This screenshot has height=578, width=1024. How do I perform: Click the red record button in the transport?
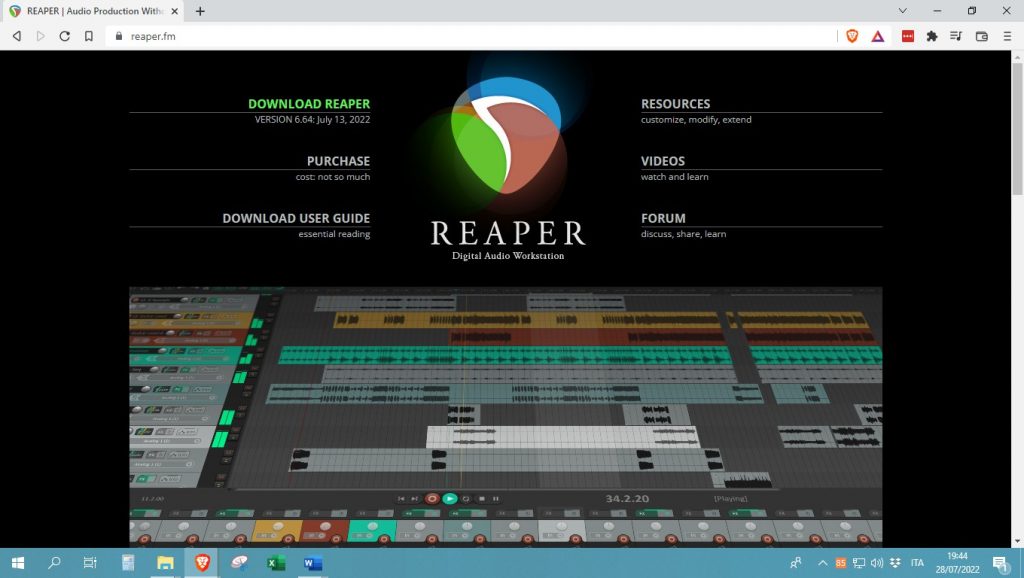[432, 499]
